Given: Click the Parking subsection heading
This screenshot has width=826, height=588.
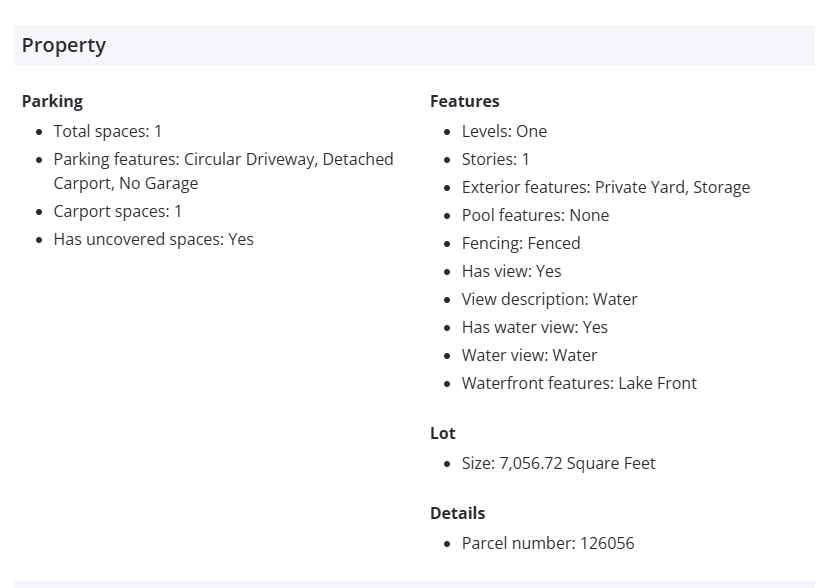Looking at the screenshot, I should tap(52, 101).
